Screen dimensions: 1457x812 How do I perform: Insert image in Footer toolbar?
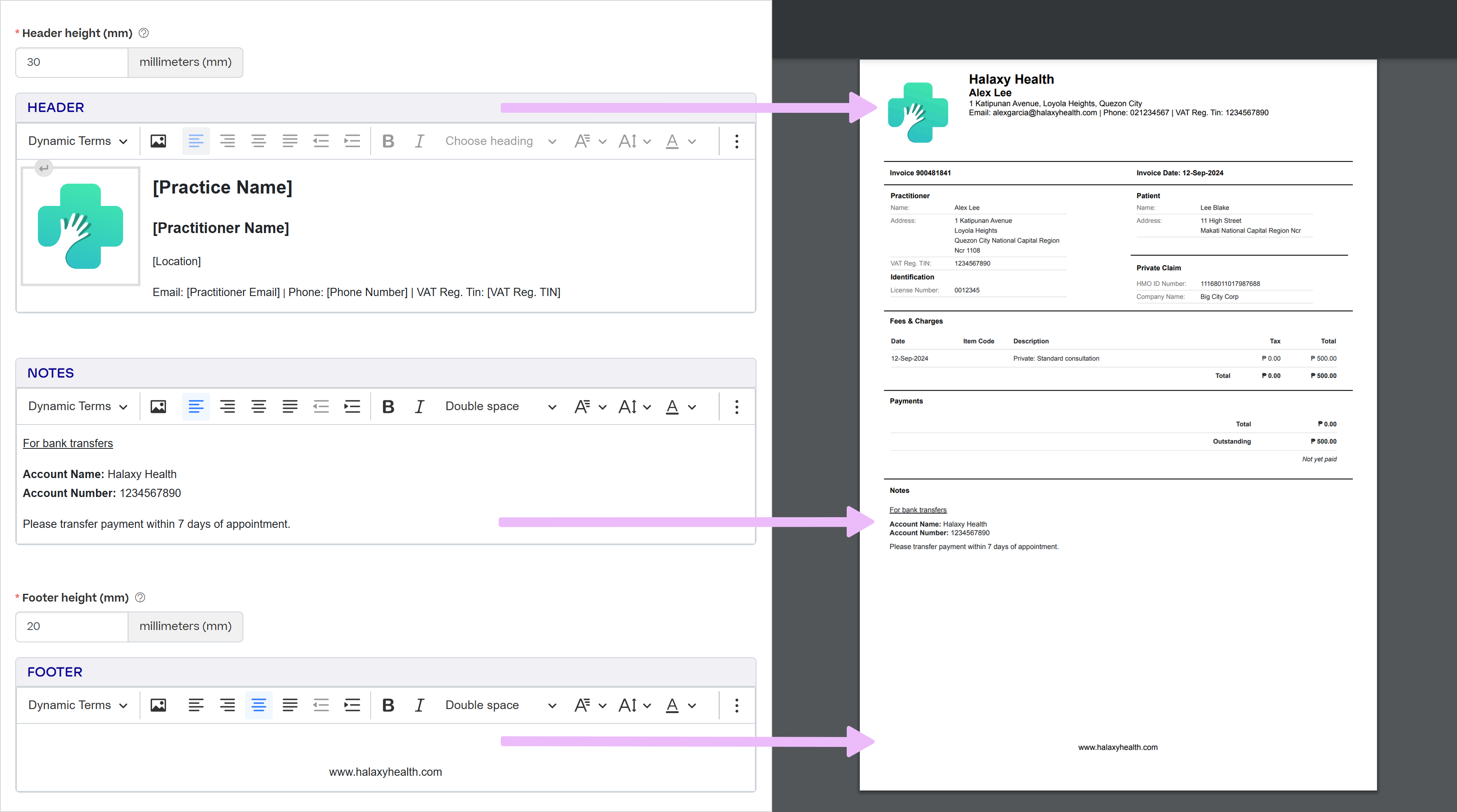pyautogui.click(x=159, y=705)
